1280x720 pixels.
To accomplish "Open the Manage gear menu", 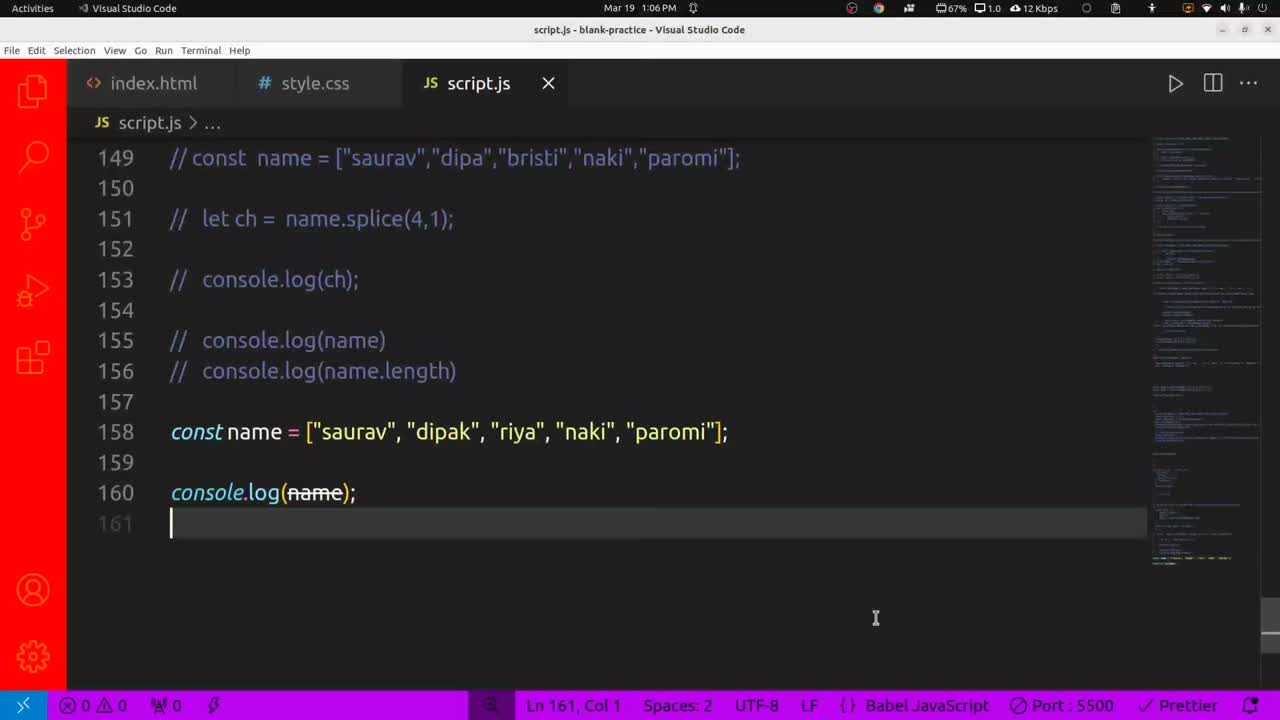I will click(x=33, y=656).
